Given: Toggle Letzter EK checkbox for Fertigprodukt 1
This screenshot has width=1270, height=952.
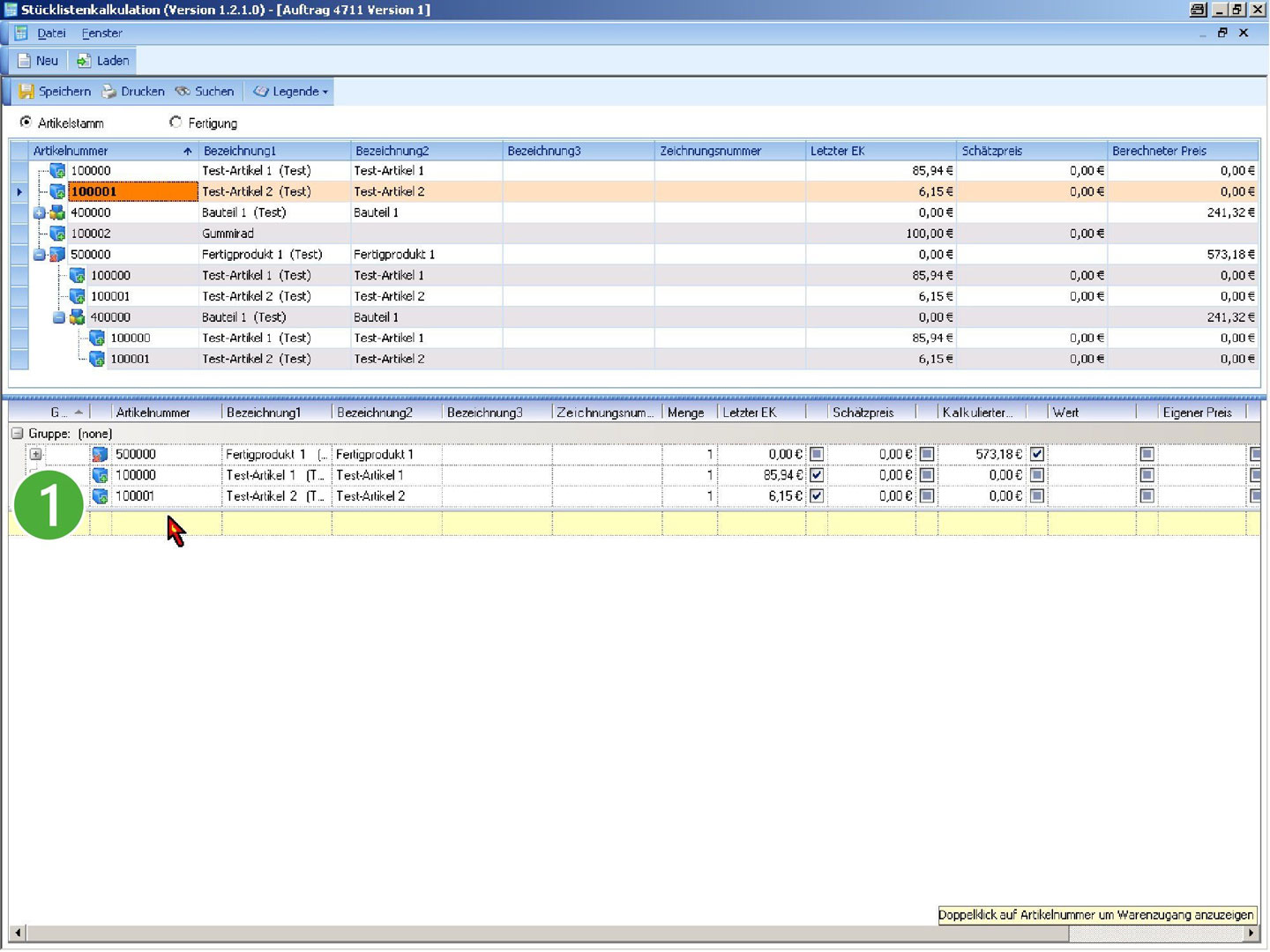Looking at the screenshot, I should 817,455.
